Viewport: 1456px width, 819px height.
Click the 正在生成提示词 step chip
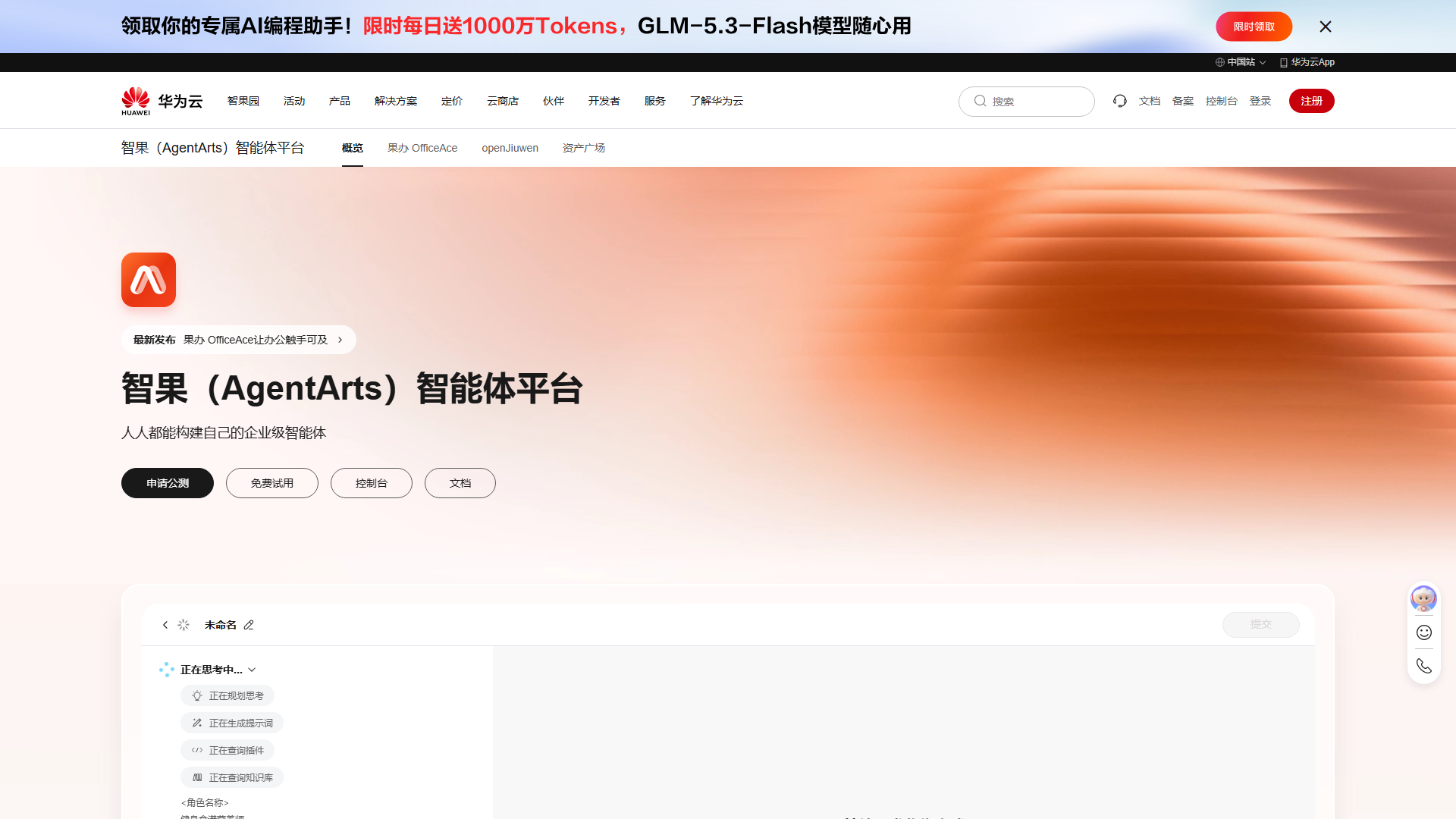[232, 723]
